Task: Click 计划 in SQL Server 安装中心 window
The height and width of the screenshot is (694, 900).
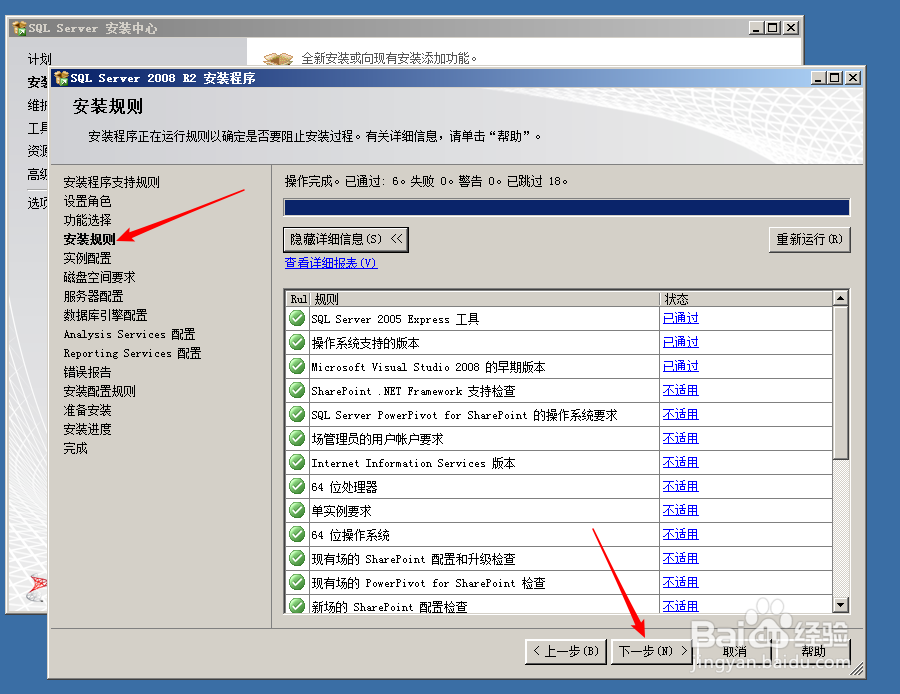Action: [39, 59]
